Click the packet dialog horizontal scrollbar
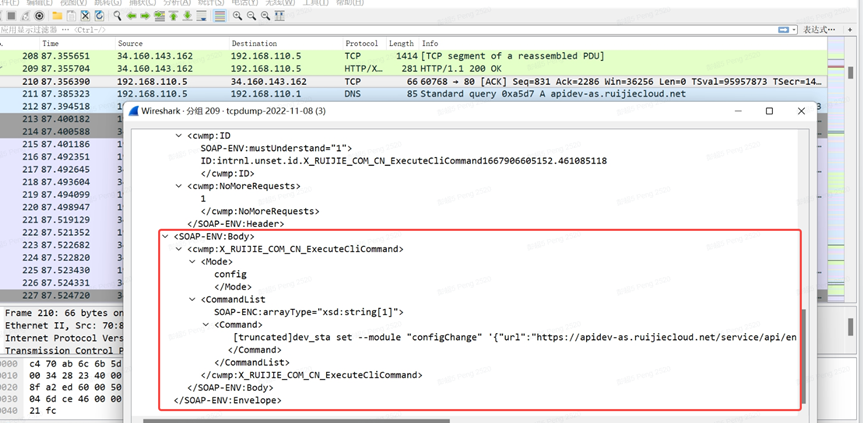Screen dimensions: 863x423 coord(296,421)
